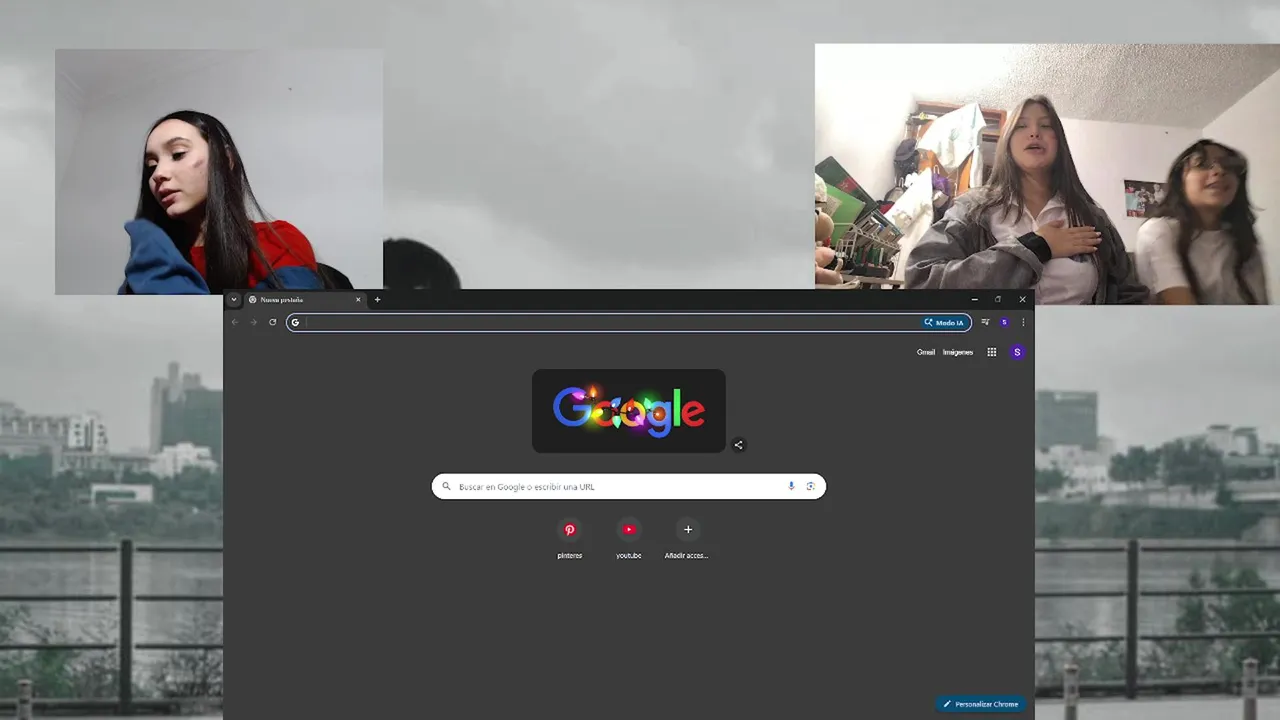Click the Google holiday doodle
The image size is (1280, 720).
(x=629, y=411)
